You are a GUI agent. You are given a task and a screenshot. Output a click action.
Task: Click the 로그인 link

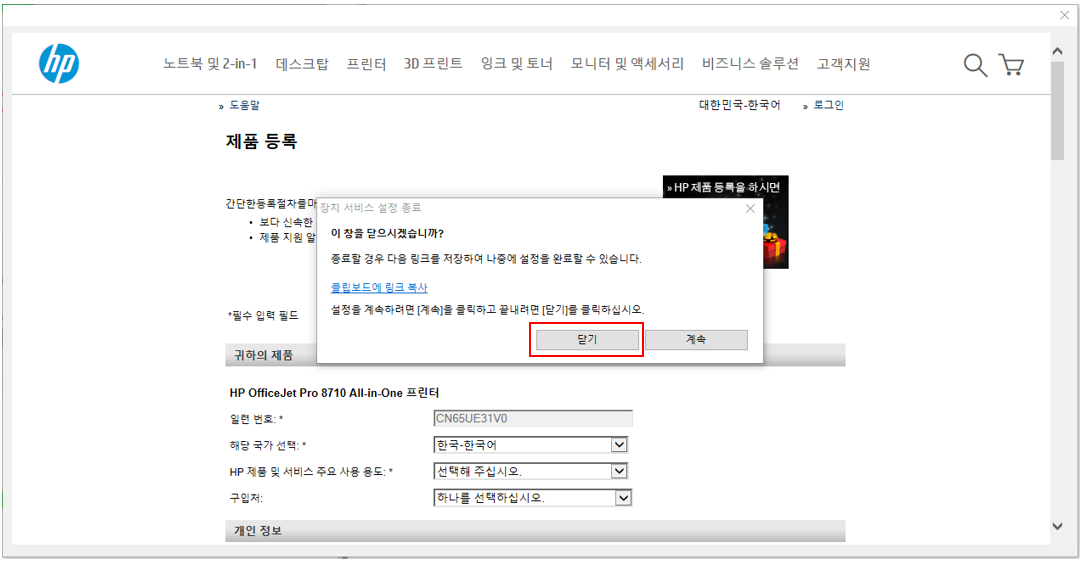828,105
